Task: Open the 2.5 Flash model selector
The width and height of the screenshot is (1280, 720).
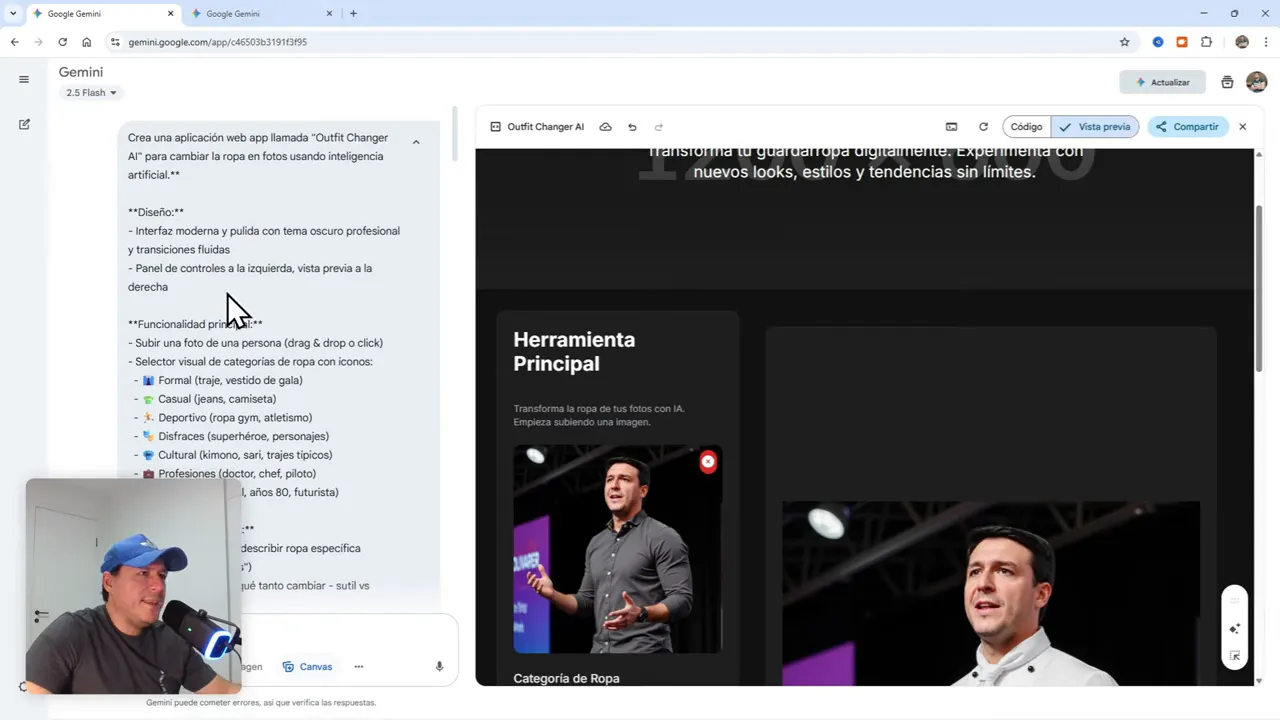Action: coord(90,92)
